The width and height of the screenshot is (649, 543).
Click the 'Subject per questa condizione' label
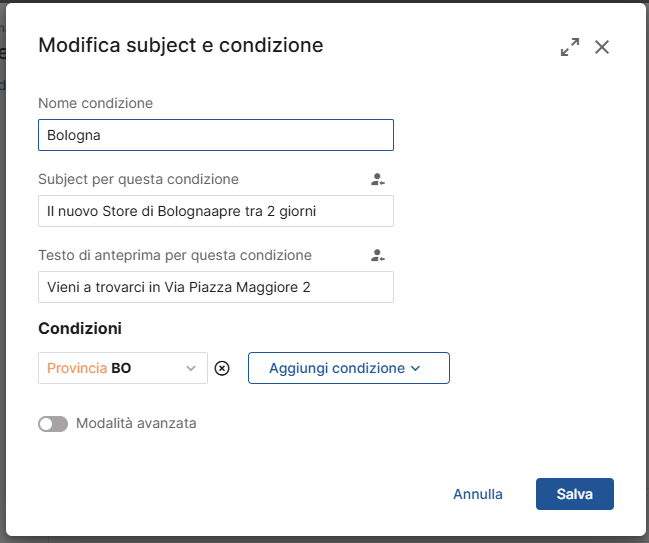pyautogui.click(x=138, y=180)
